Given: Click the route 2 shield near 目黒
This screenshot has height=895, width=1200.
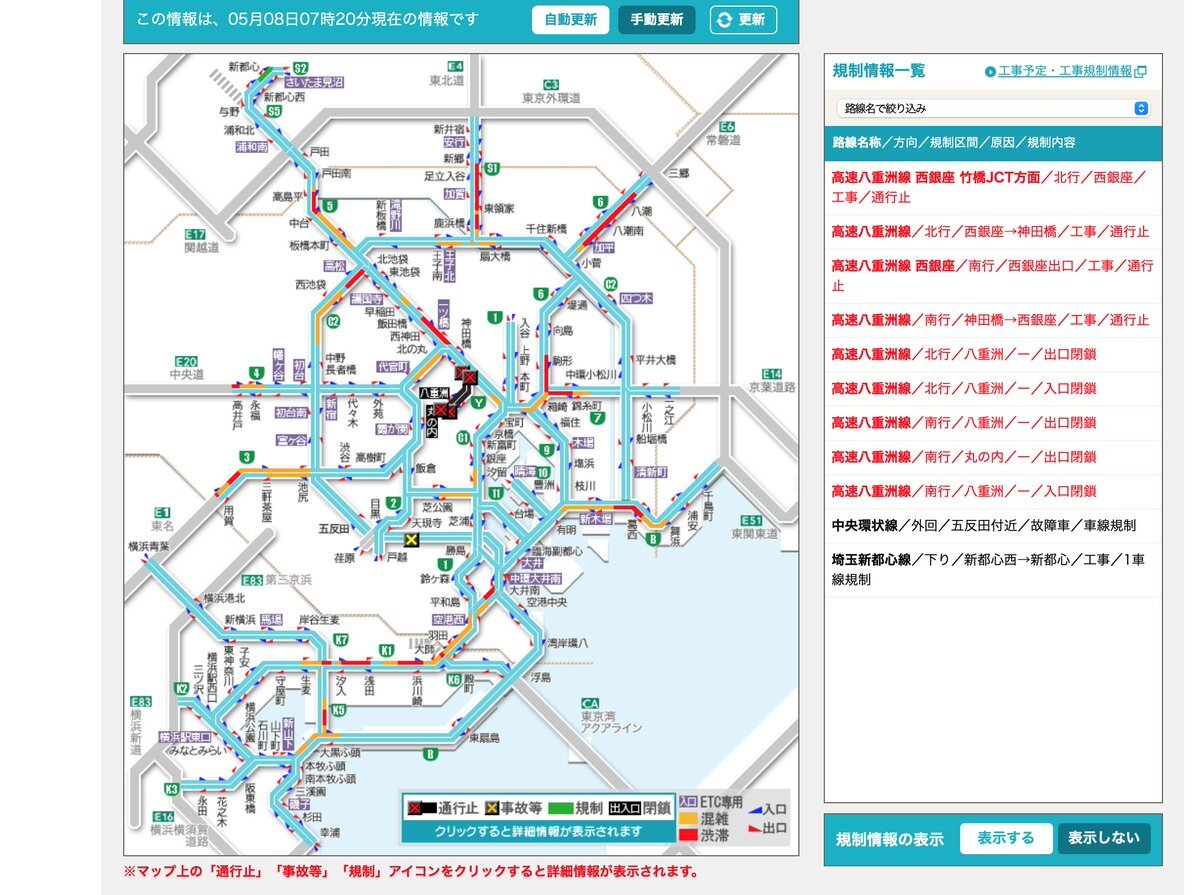Looking at the screenshot, I should (x=395, y=503).
